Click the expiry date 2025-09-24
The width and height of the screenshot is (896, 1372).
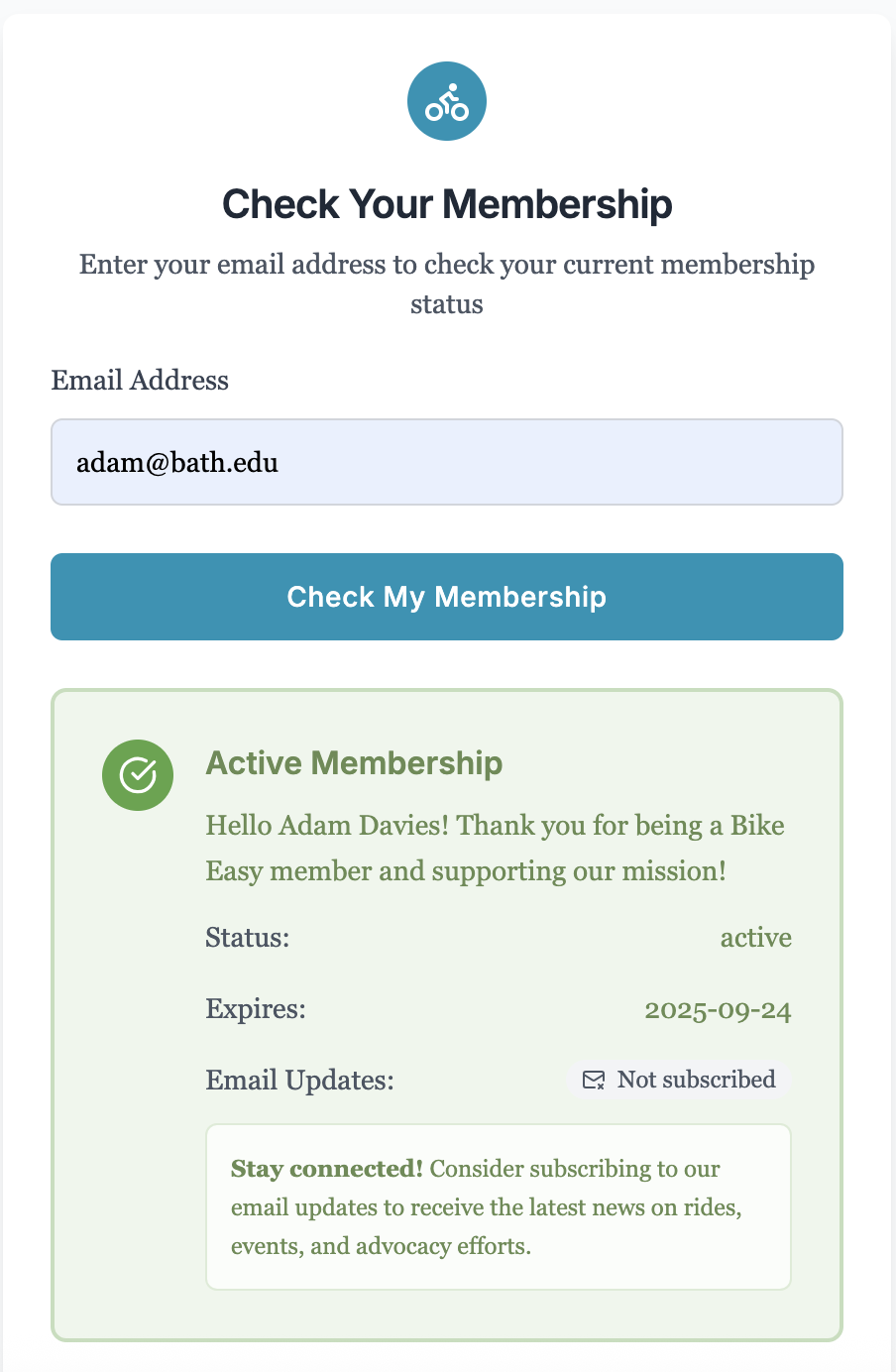click(718, 1010)
